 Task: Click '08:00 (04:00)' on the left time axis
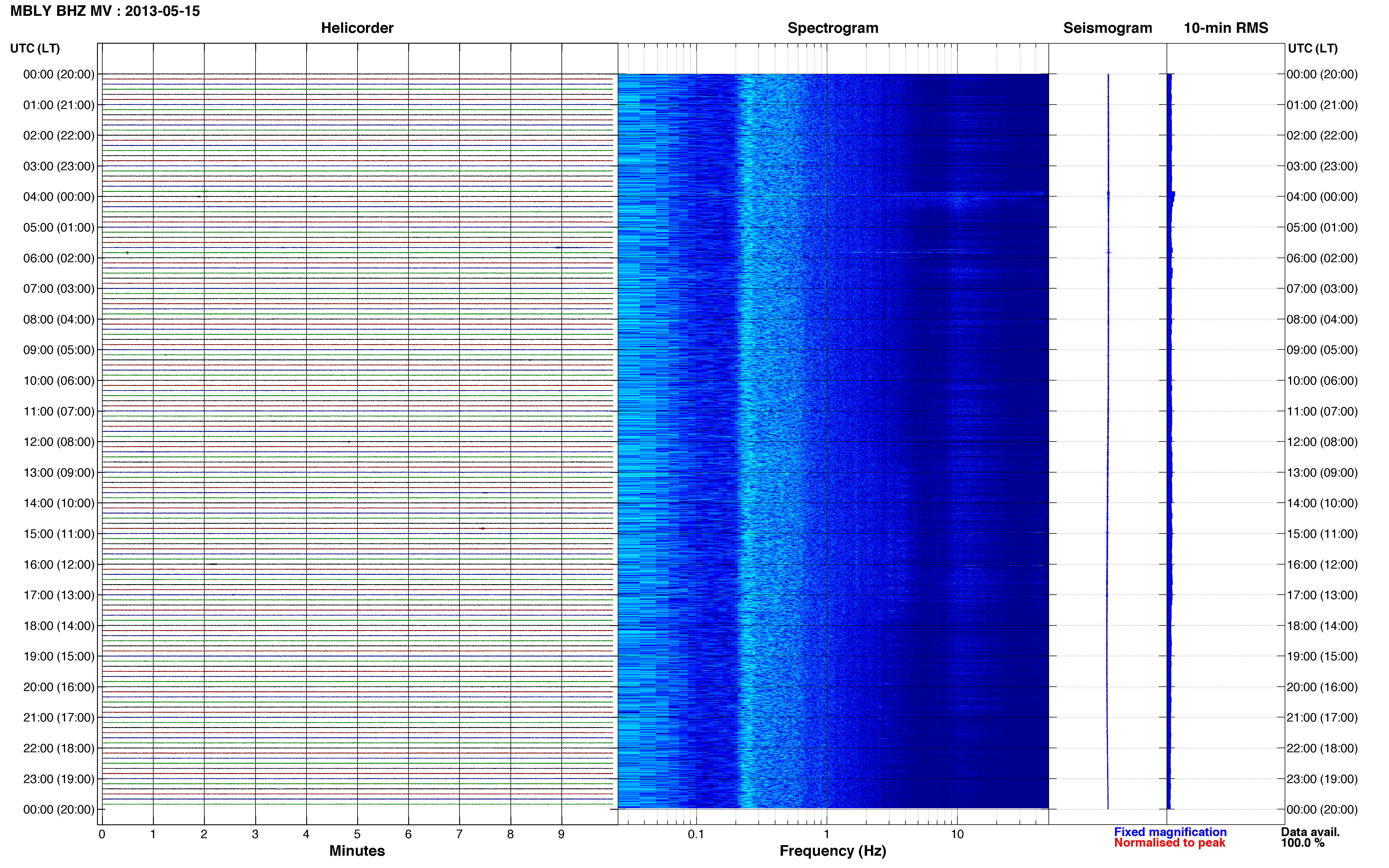59,319
